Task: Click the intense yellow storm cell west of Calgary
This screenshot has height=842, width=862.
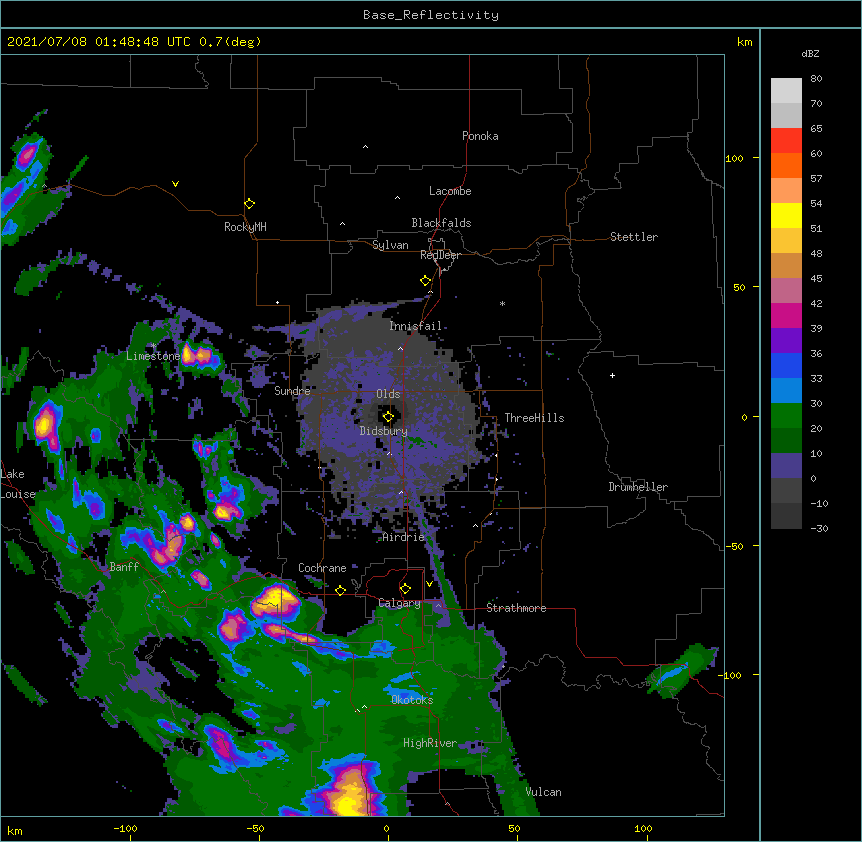Action: pos(276,600)
